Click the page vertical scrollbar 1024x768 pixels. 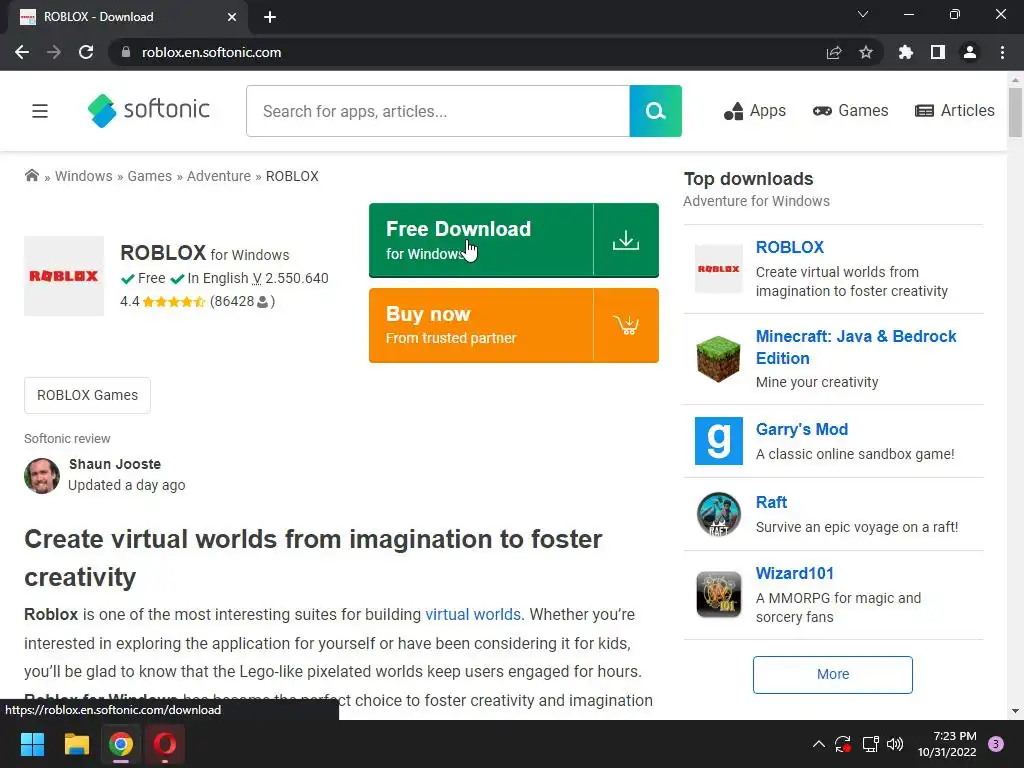(1015, 112)
